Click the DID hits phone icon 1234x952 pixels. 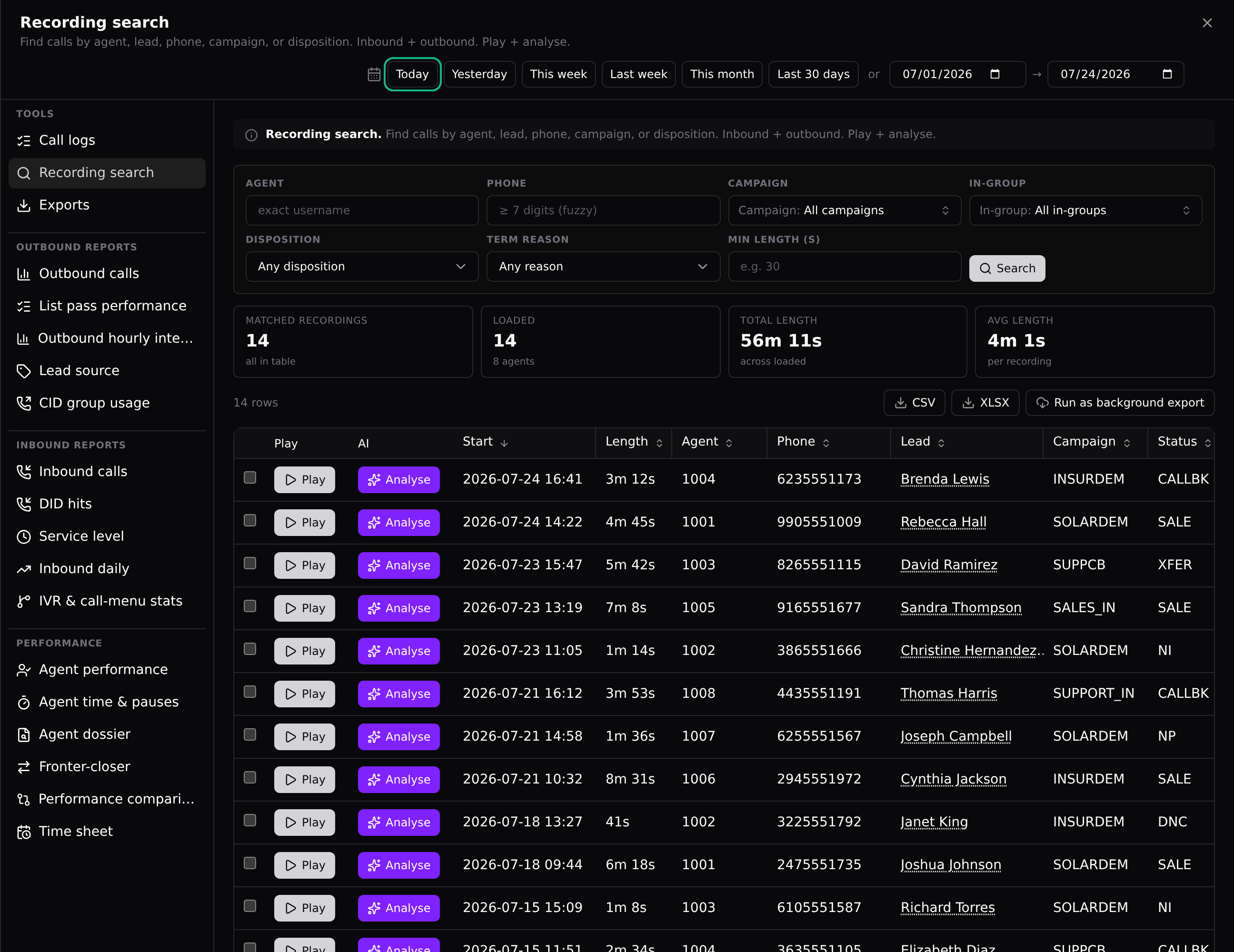click(x=24, y=504)
